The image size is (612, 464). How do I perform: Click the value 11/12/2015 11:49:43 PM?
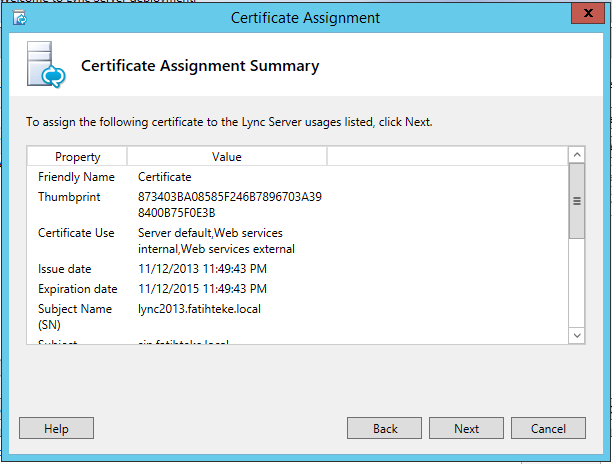click(202, 289)
